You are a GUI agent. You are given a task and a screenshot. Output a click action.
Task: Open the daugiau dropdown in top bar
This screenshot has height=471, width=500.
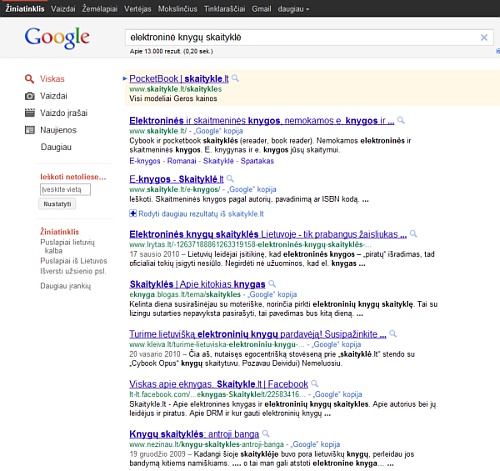(293, 9)
